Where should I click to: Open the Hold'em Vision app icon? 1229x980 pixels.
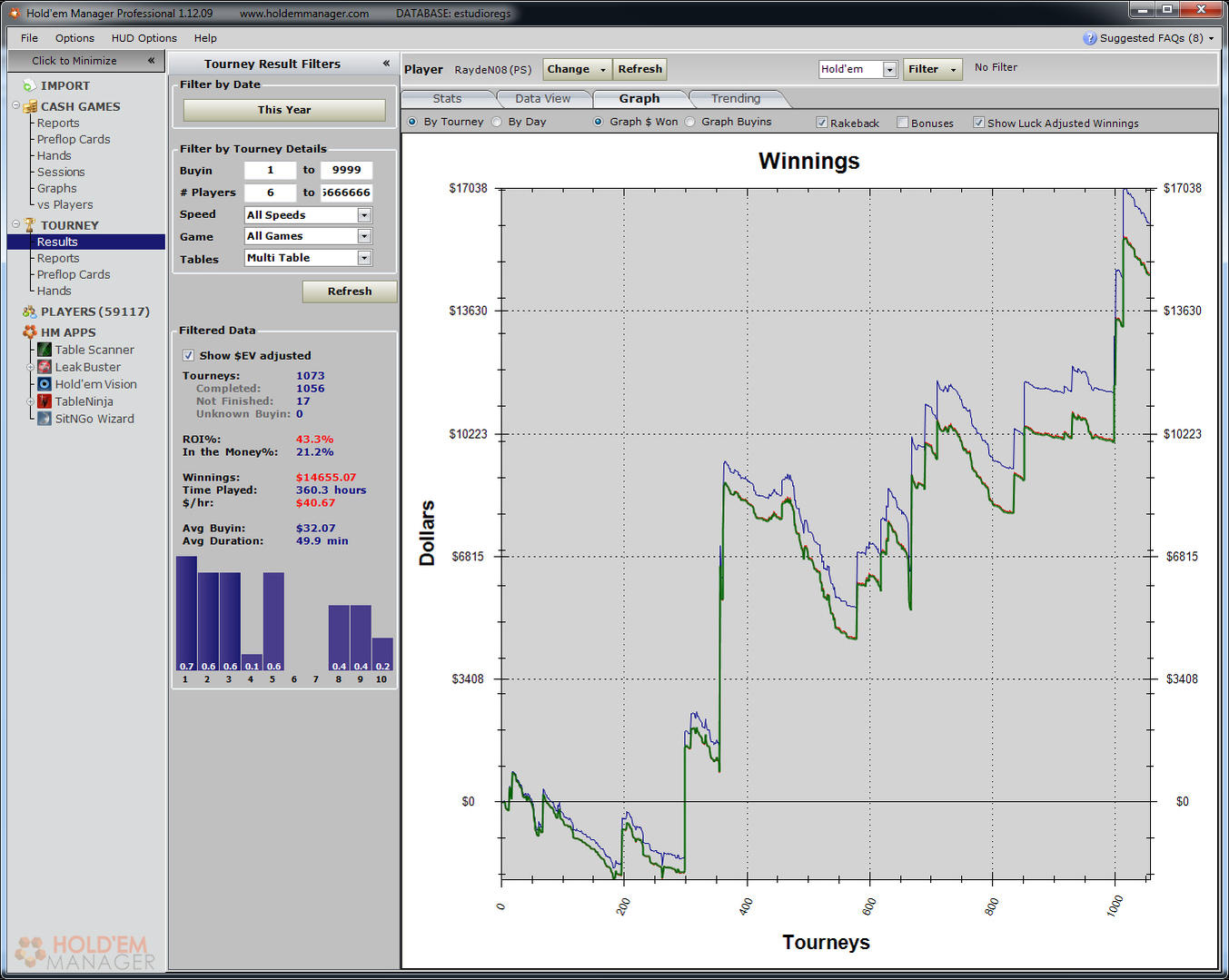tap(45, 384)
